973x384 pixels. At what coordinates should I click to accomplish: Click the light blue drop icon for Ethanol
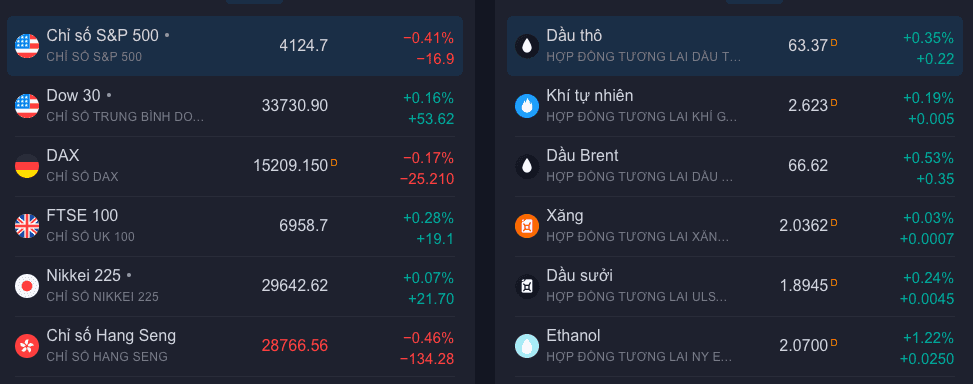527,346
